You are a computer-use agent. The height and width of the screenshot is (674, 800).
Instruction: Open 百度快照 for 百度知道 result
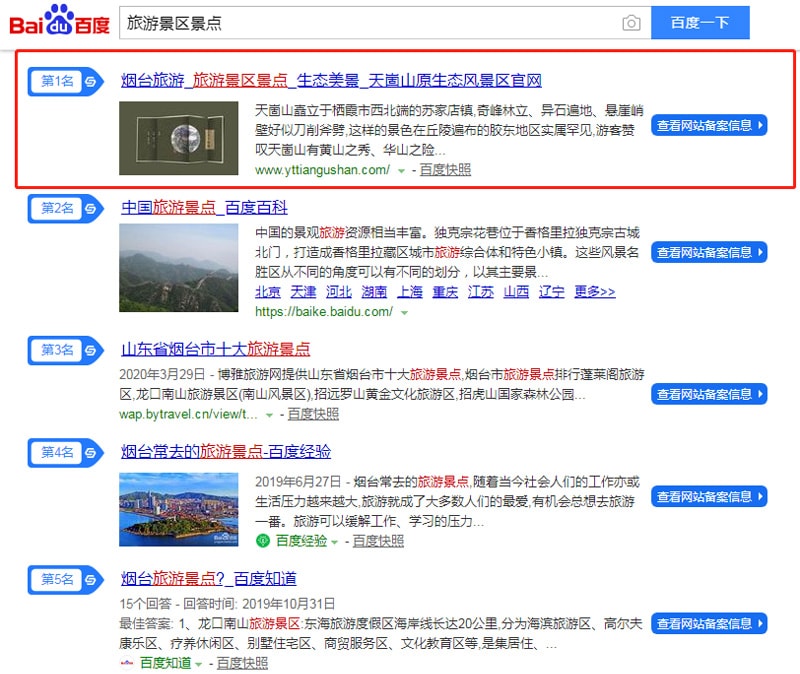(242, 663)
